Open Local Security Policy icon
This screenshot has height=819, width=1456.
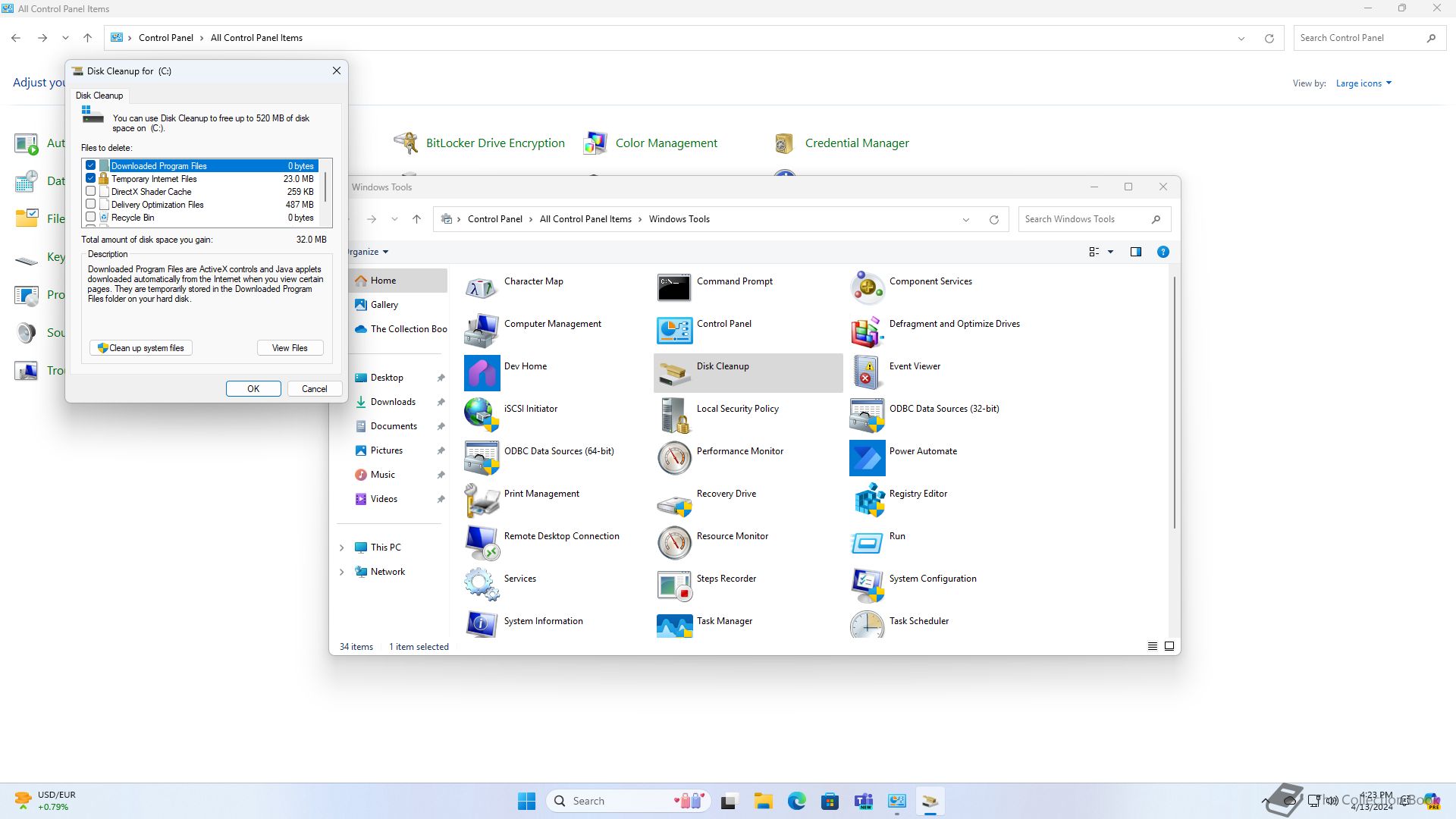[674, 415]
